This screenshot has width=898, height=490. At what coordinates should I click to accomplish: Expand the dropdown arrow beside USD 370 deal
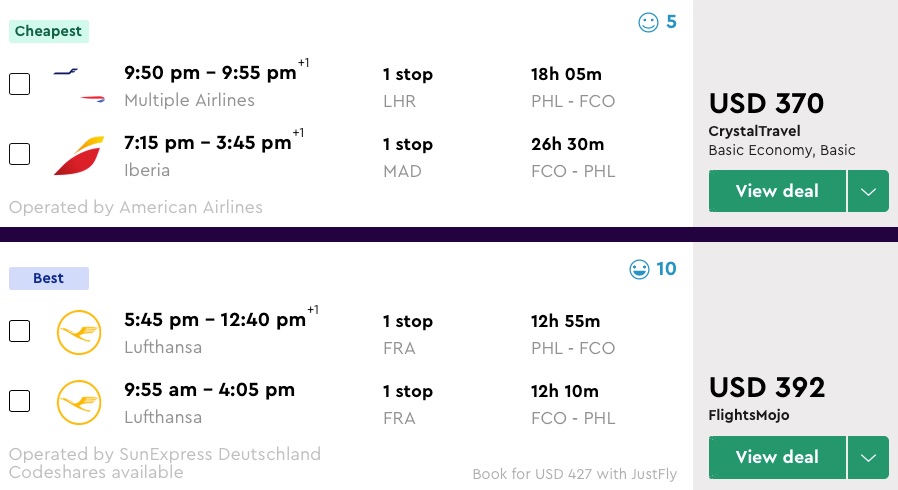click(x=868, y=192)
